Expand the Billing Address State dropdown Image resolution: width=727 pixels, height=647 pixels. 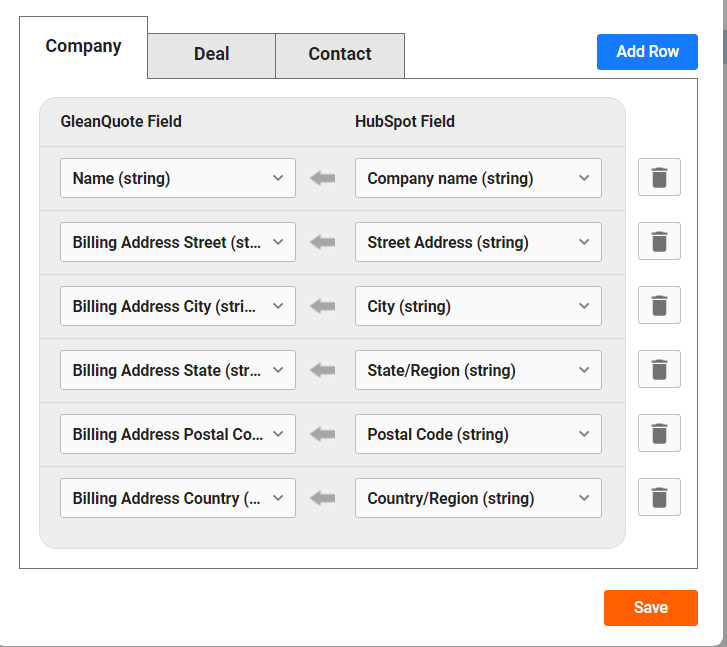178,370
